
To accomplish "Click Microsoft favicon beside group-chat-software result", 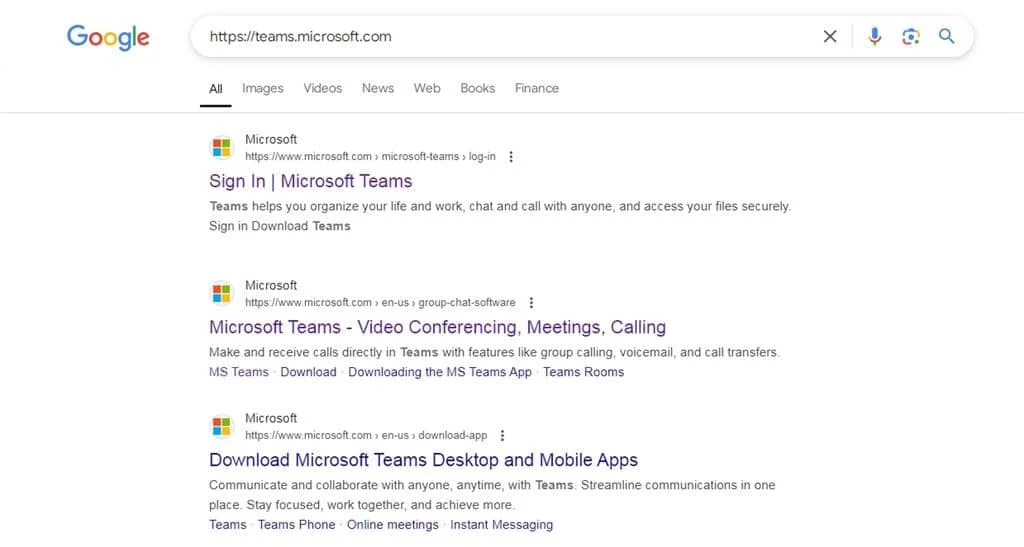I will (x=221, y=294).
